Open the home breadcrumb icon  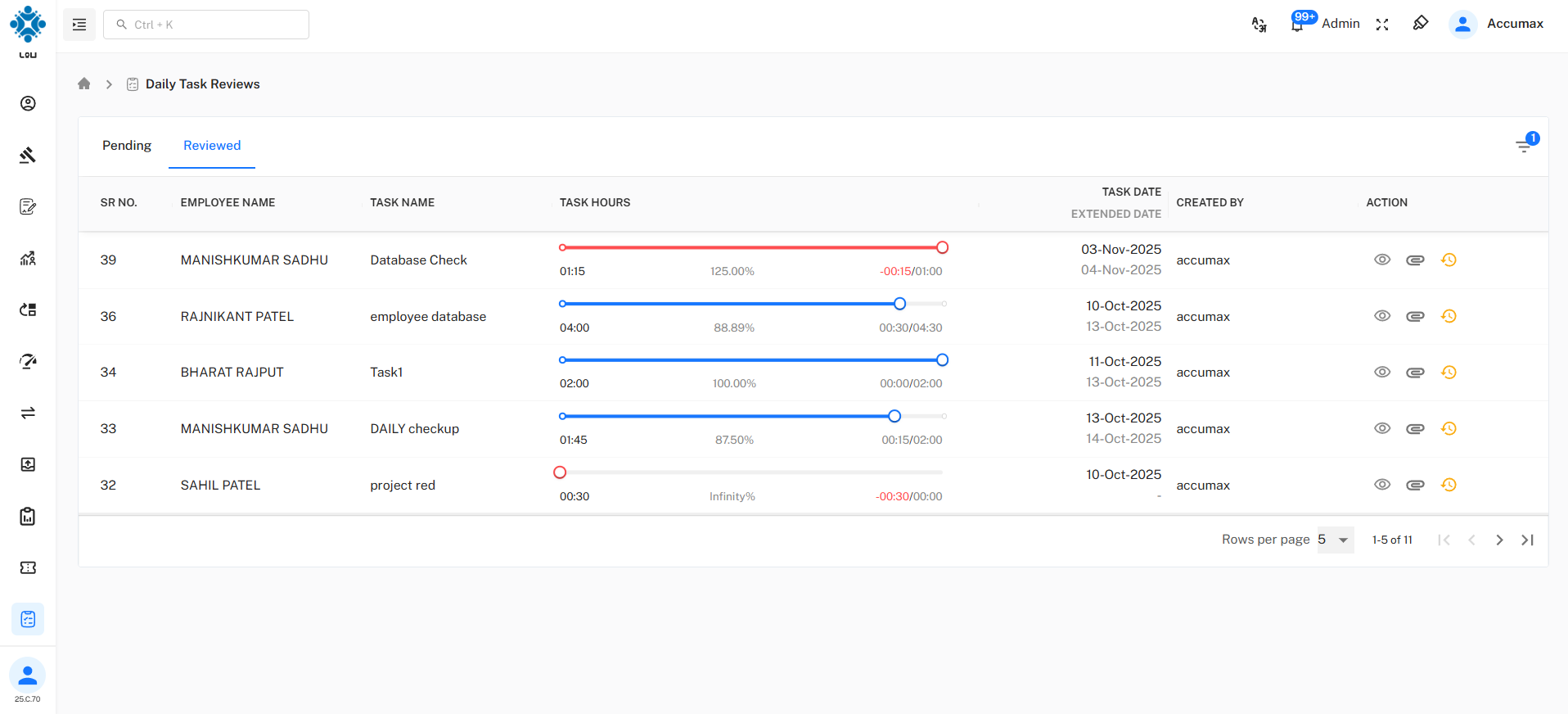(84, 84)
